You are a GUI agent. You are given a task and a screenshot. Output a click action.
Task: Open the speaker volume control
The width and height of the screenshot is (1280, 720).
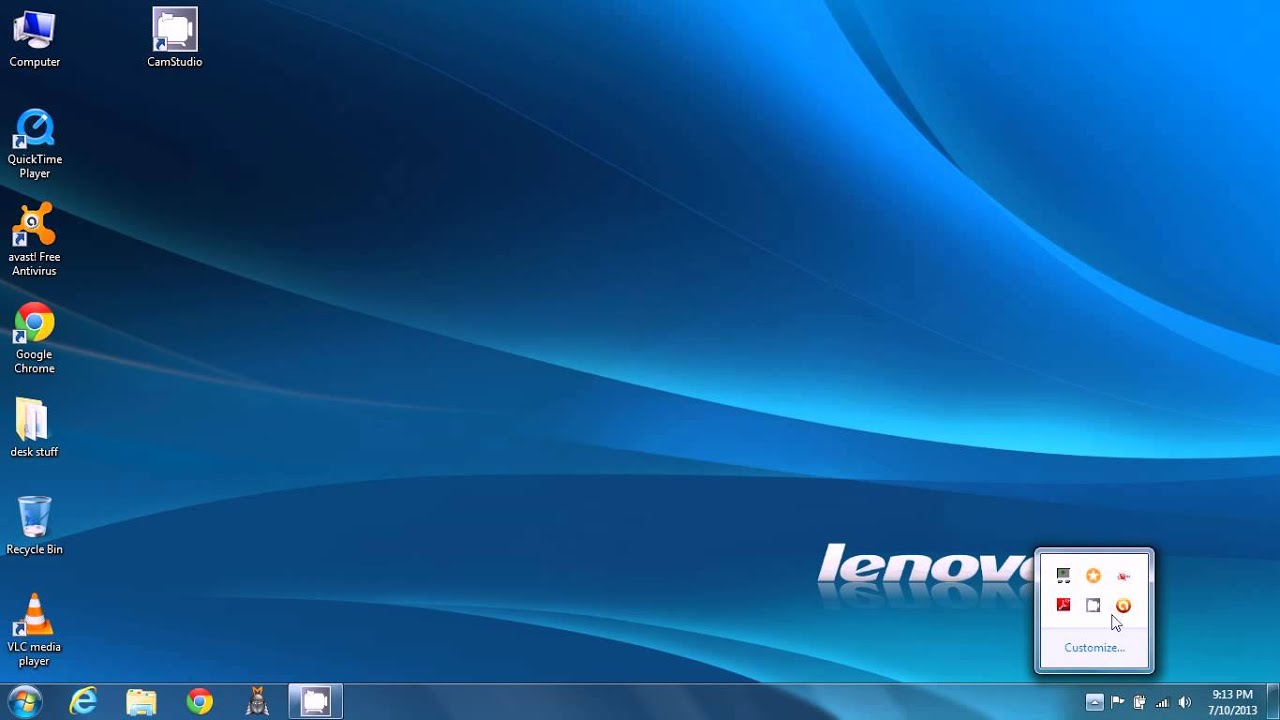pyautogui.click(x=1186, y=702)
